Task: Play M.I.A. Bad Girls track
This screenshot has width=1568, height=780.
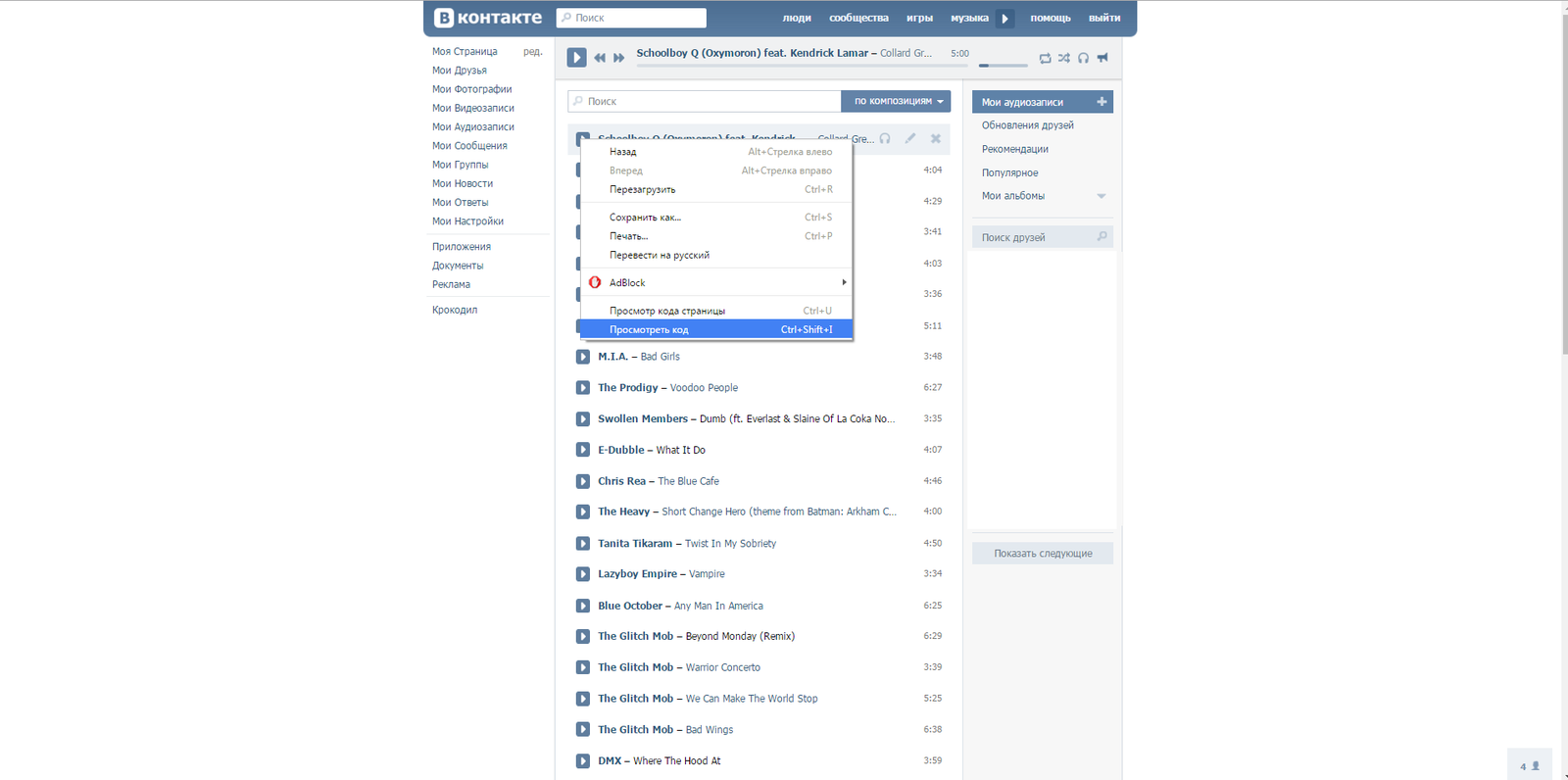Action: [583, 357]
